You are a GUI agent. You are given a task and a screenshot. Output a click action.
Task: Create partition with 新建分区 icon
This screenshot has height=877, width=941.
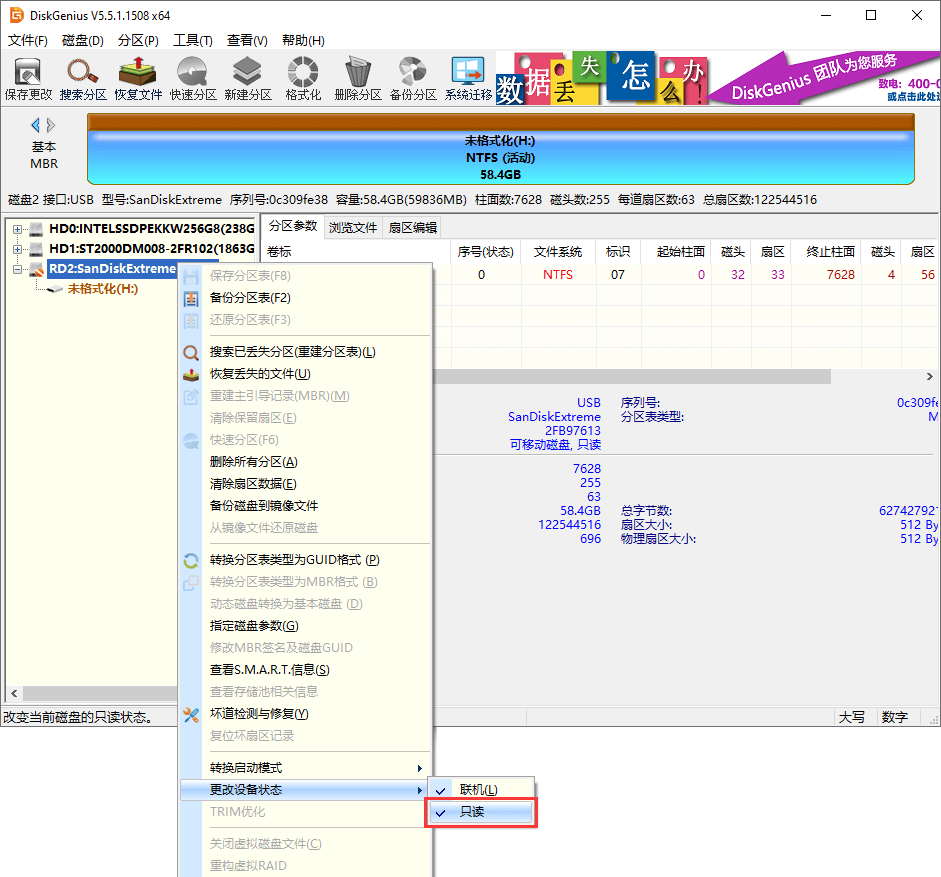click(x=246, y=77)
